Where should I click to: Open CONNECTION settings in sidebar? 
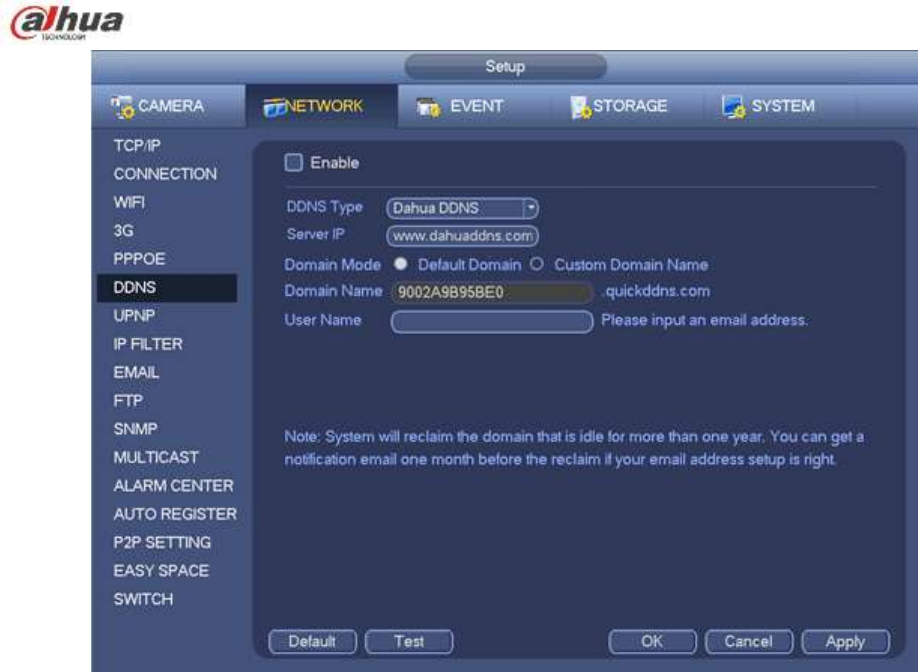(165, 174)
